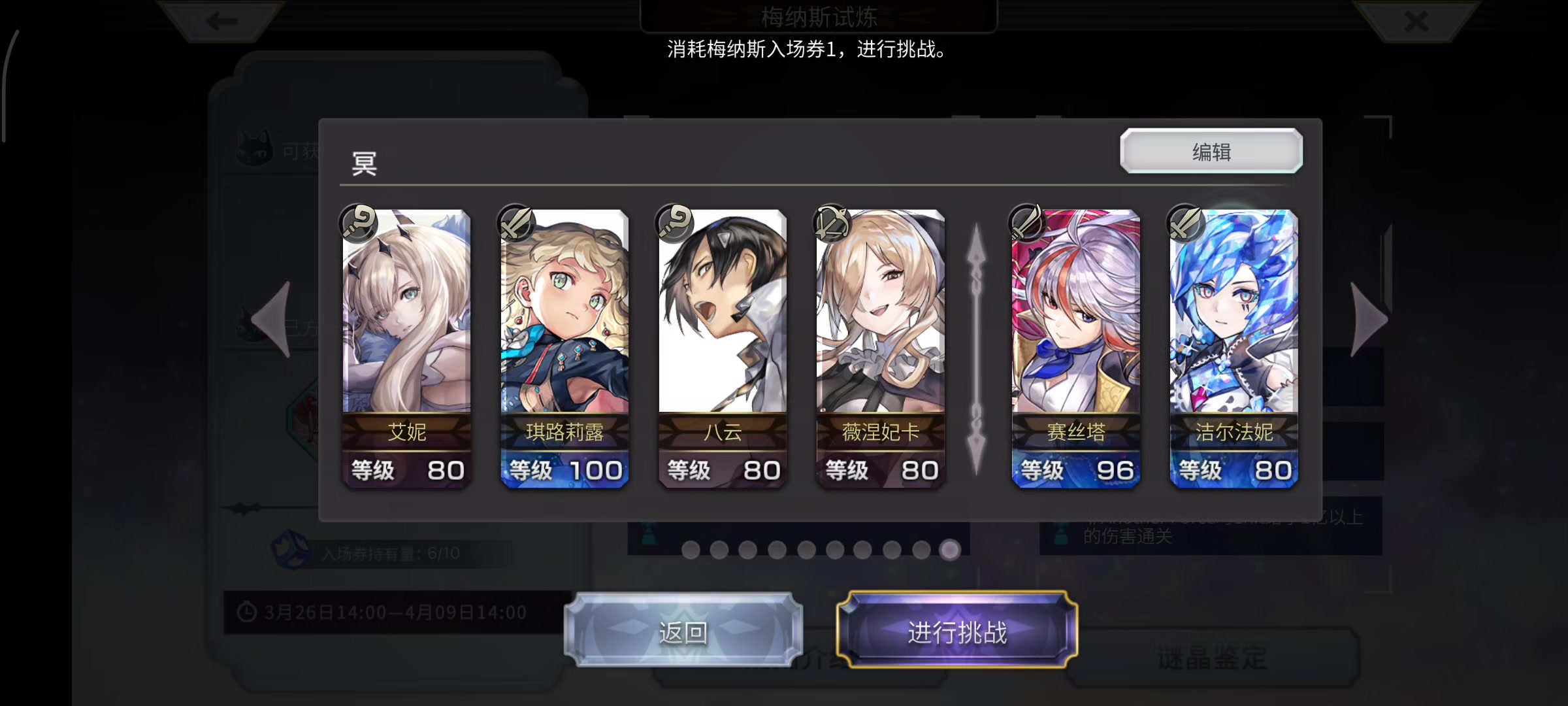
Task: Click the vertical divider arrow ornament between teams
Action: tap(976, 348)
